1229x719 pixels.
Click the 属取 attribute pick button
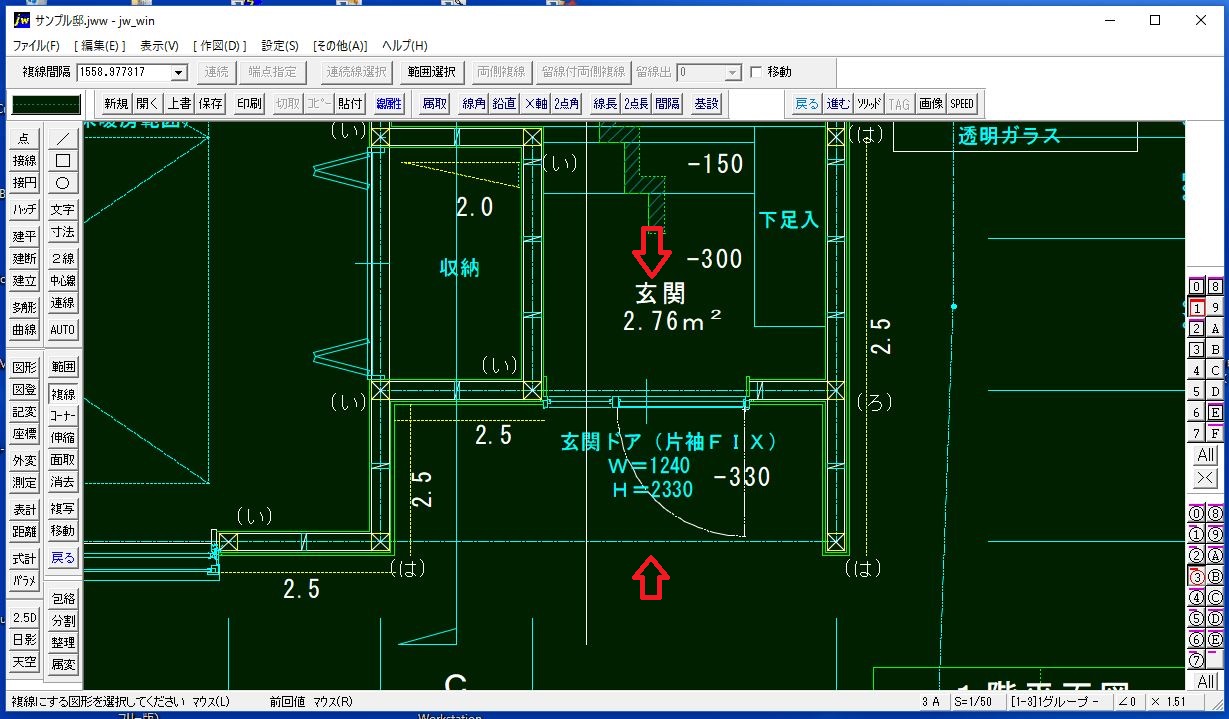pos(434,103)
